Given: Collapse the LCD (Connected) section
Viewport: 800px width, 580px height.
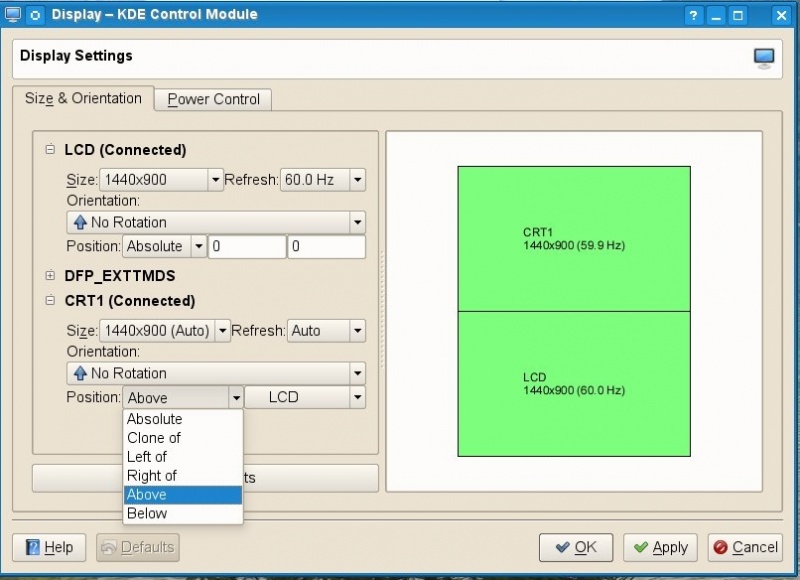Looking at the screenshot, I should (50, 150).
